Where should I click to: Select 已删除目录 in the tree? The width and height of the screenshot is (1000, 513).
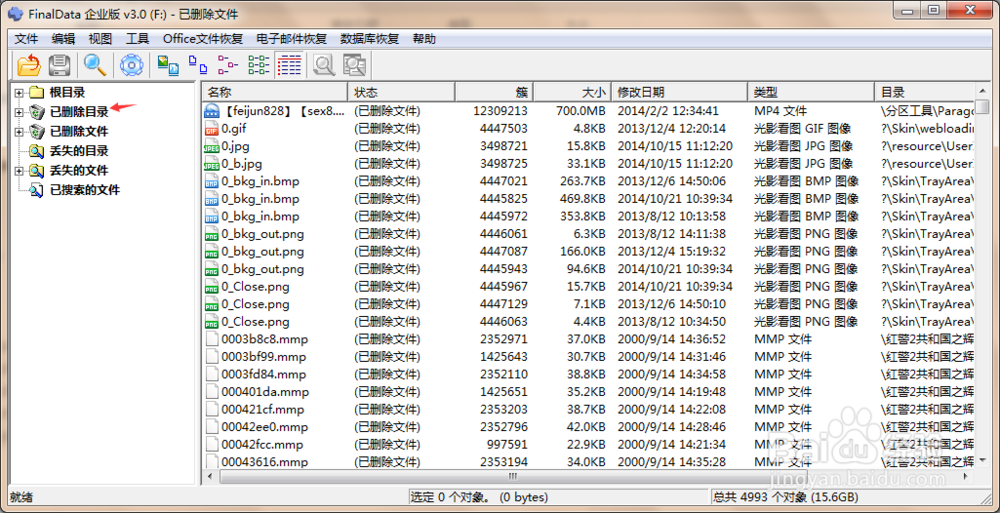click(x=79, y=112)
